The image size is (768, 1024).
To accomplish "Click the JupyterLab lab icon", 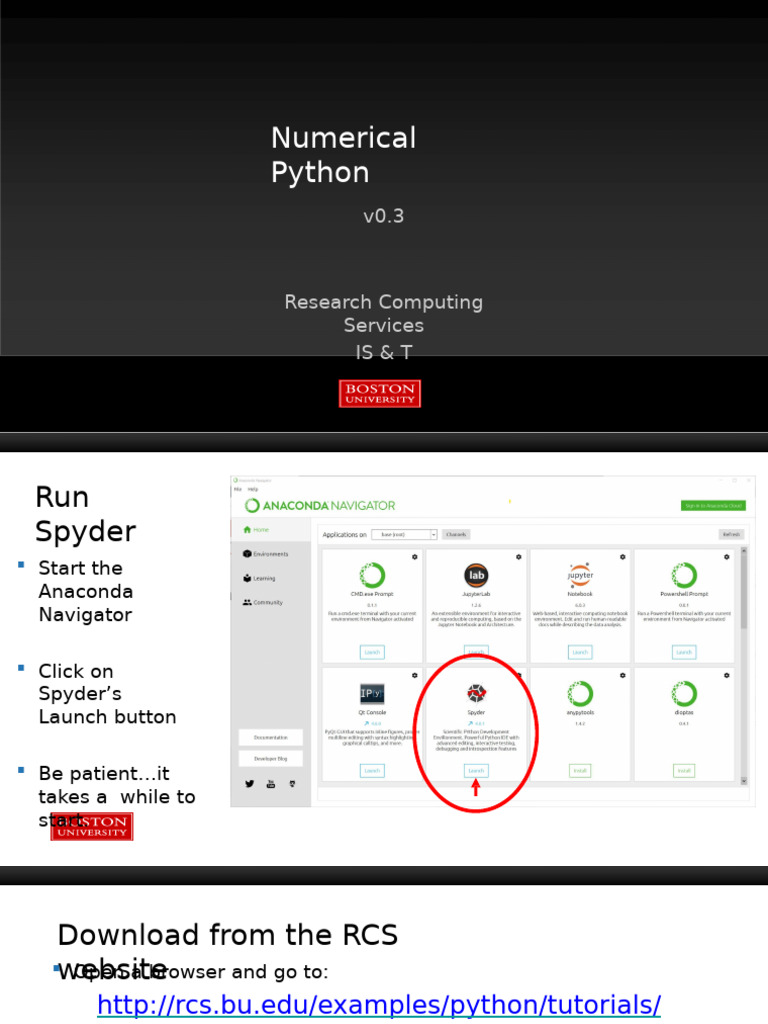I will [476, 575].
